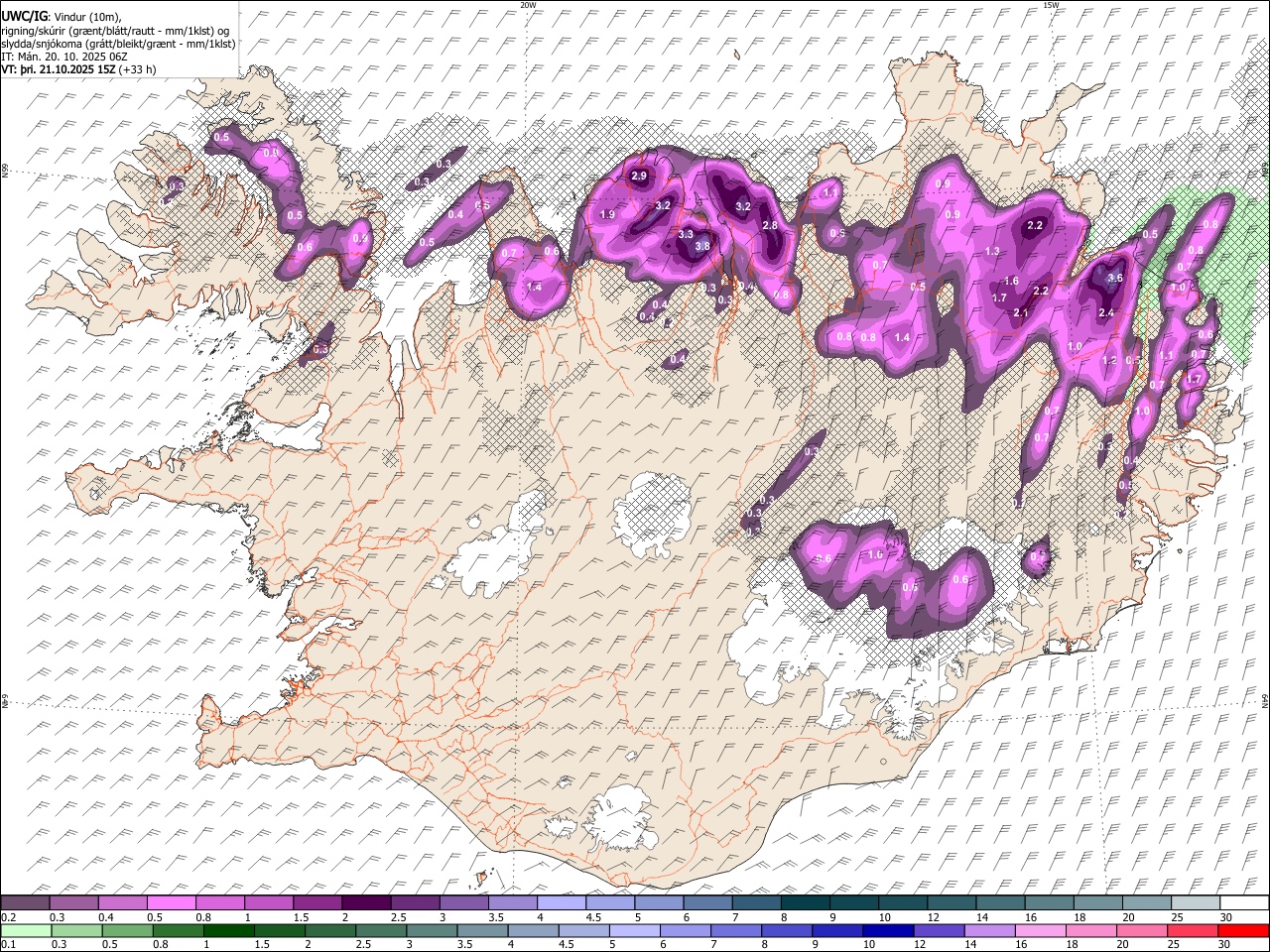This screenshot has width=1270, height=952.
Task: Click the 'VT: þri. 21.10.2025 15Z (+33 h)' line
Action: [78, 69]
